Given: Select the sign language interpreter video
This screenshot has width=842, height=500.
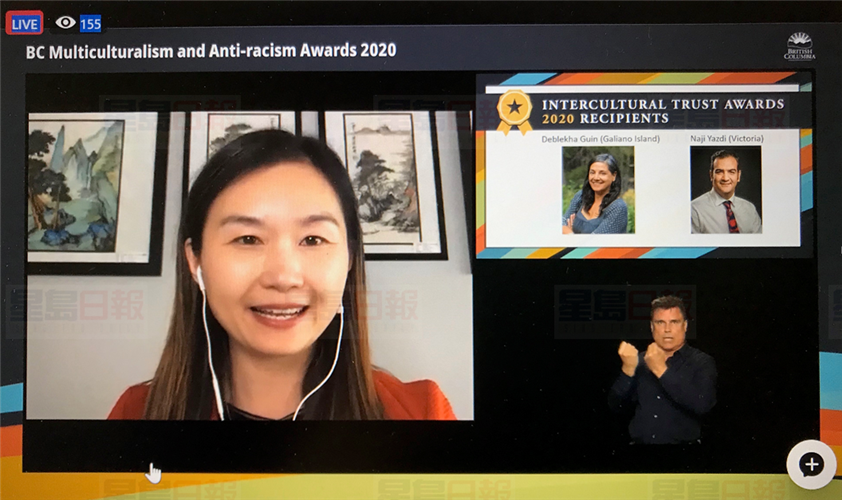Looking at the screenshot, I should 664,370.
